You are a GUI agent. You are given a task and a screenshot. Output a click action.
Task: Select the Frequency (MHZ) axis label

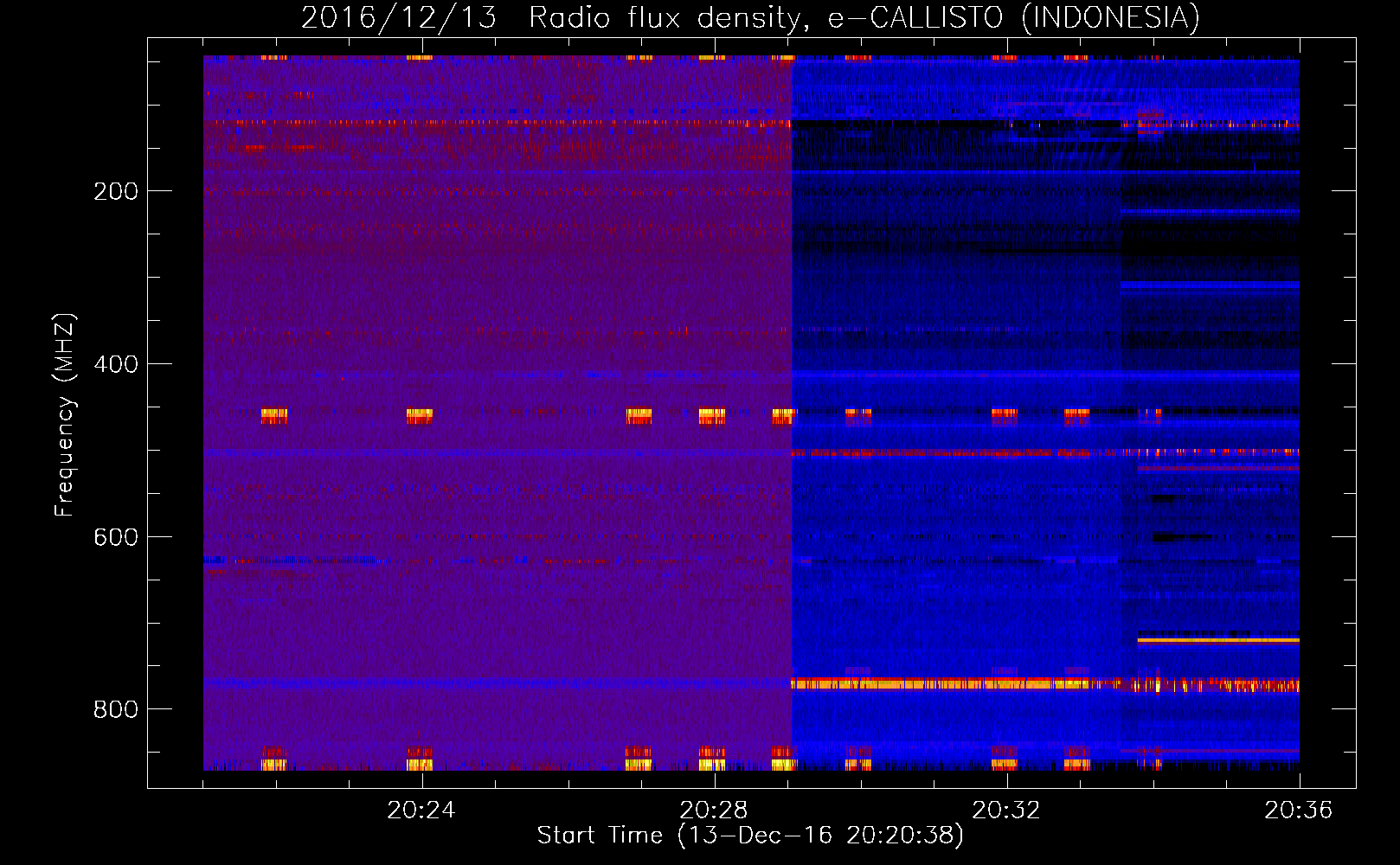click(65, 414)
